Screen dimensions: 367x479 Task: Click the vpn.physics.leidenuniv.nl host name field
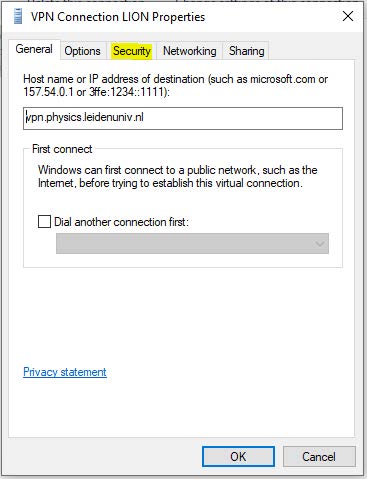pyautogui.click(x=183, y=118)
